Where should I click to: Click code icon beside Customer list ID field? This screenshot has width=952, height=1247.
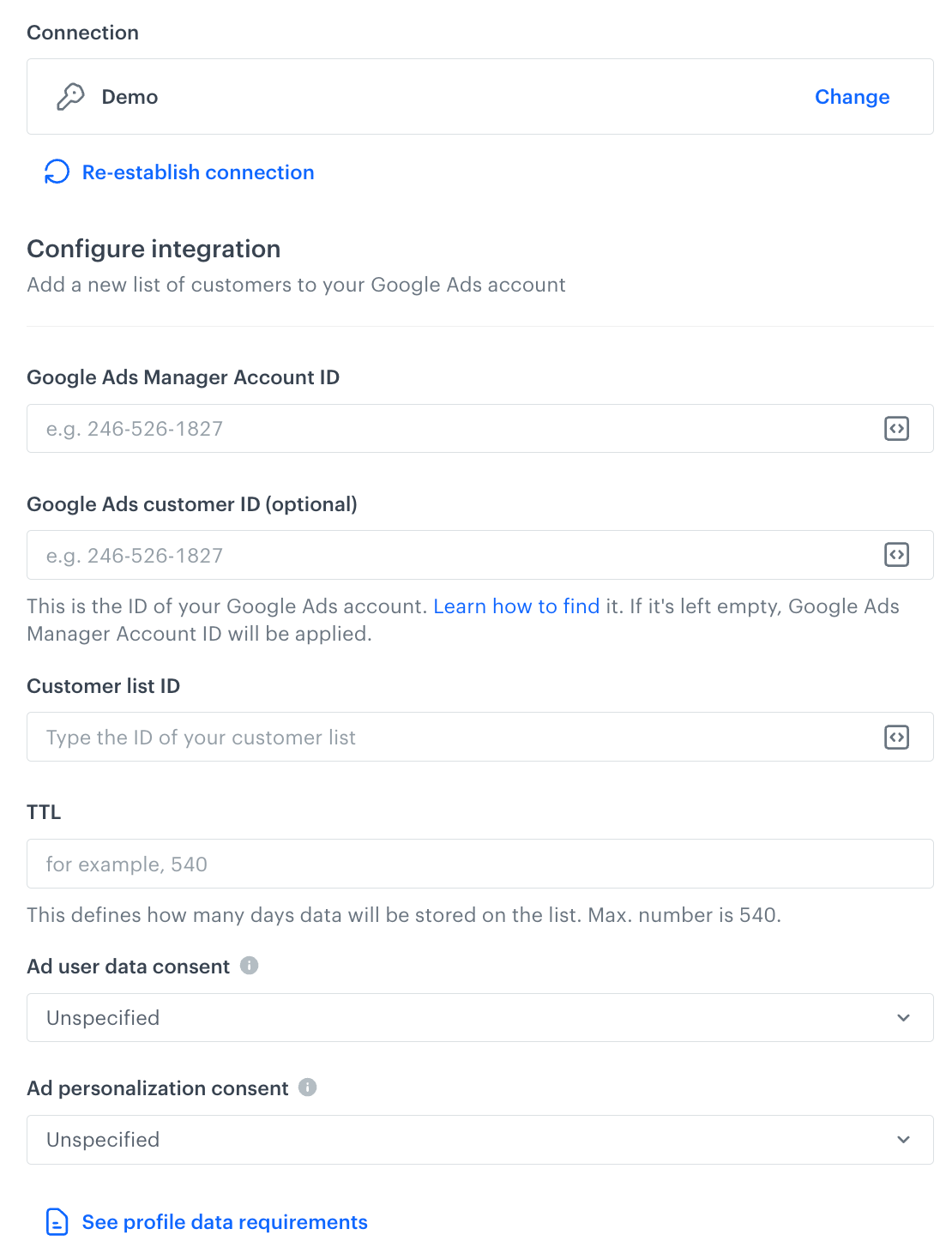point(896,737)
